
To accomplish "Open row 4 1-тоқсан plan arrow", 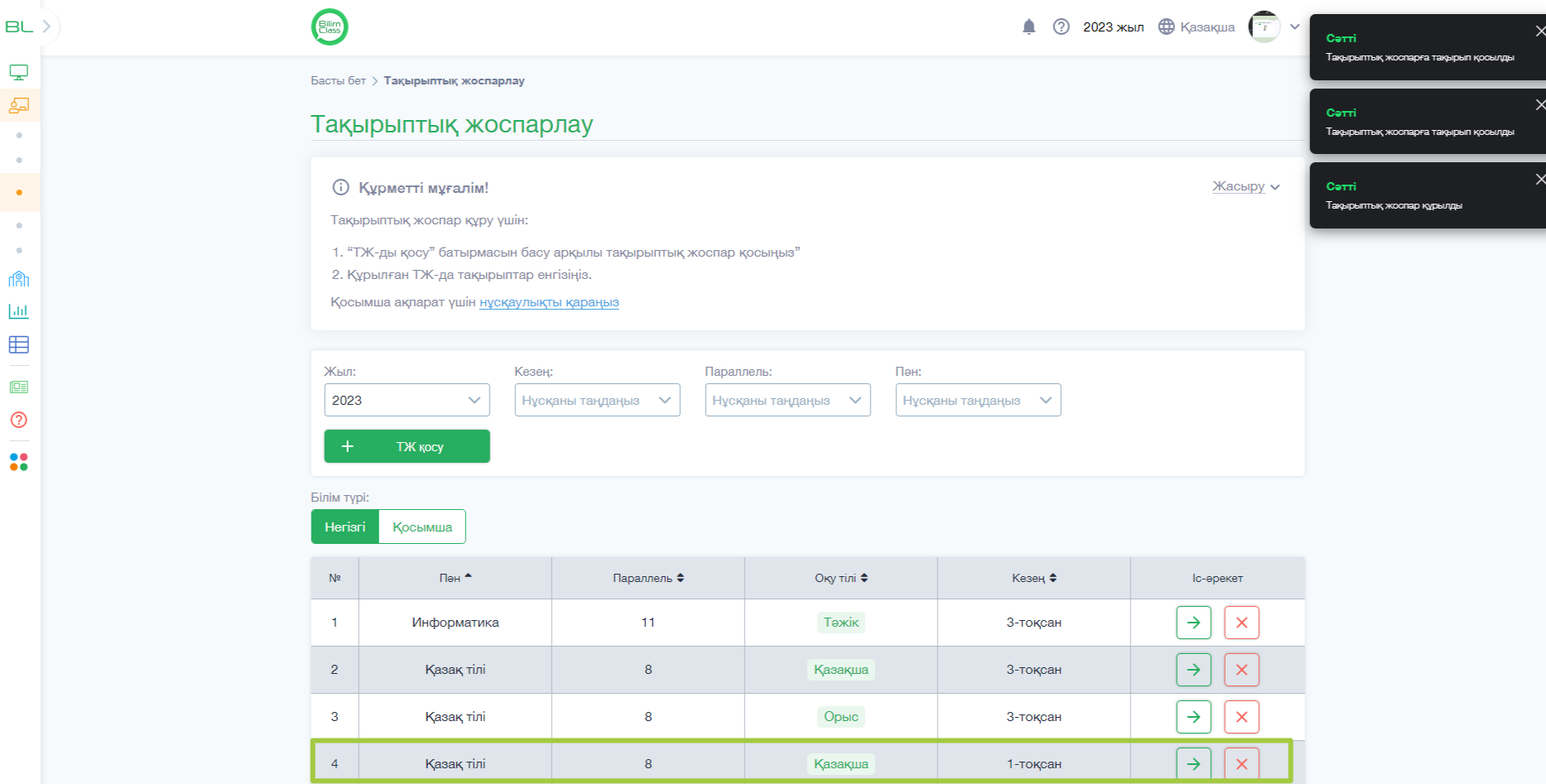I will click(x=1194, y=764).
